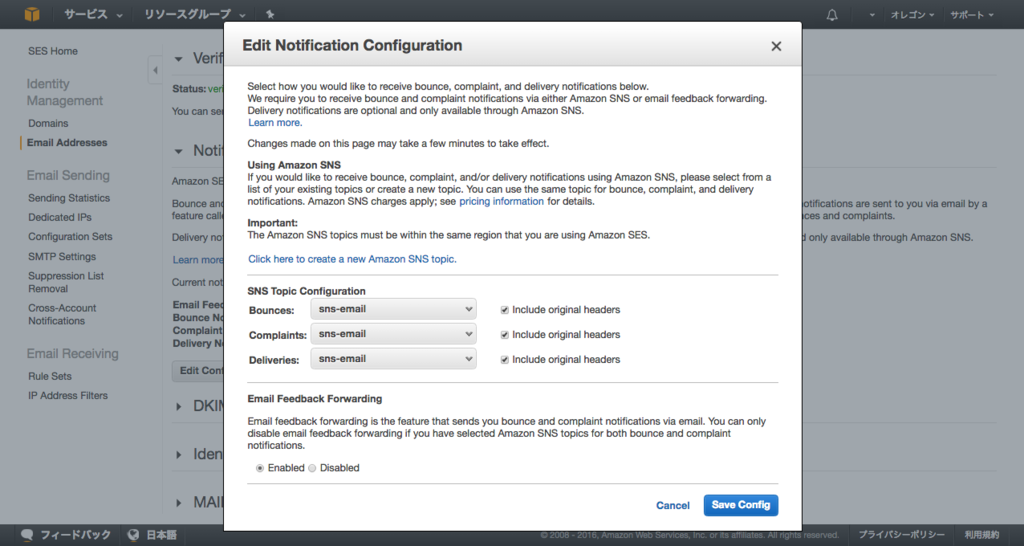This screenshot has height=546, width=1024.
Task: Click the create new Amazon SNS topic link
Action: (x=352, y=259)
